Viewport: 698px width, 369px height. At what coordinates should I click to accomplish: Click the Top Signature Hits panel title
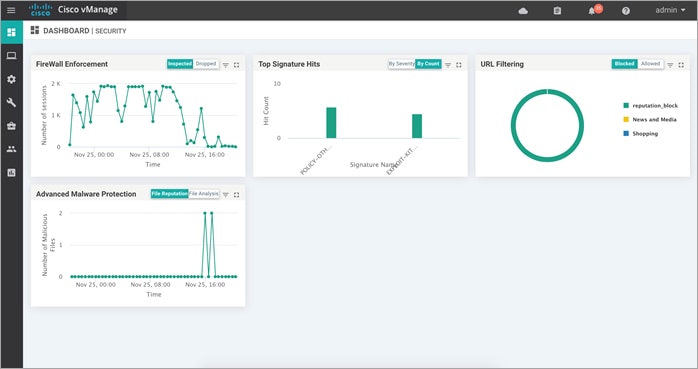coord(289,64)
